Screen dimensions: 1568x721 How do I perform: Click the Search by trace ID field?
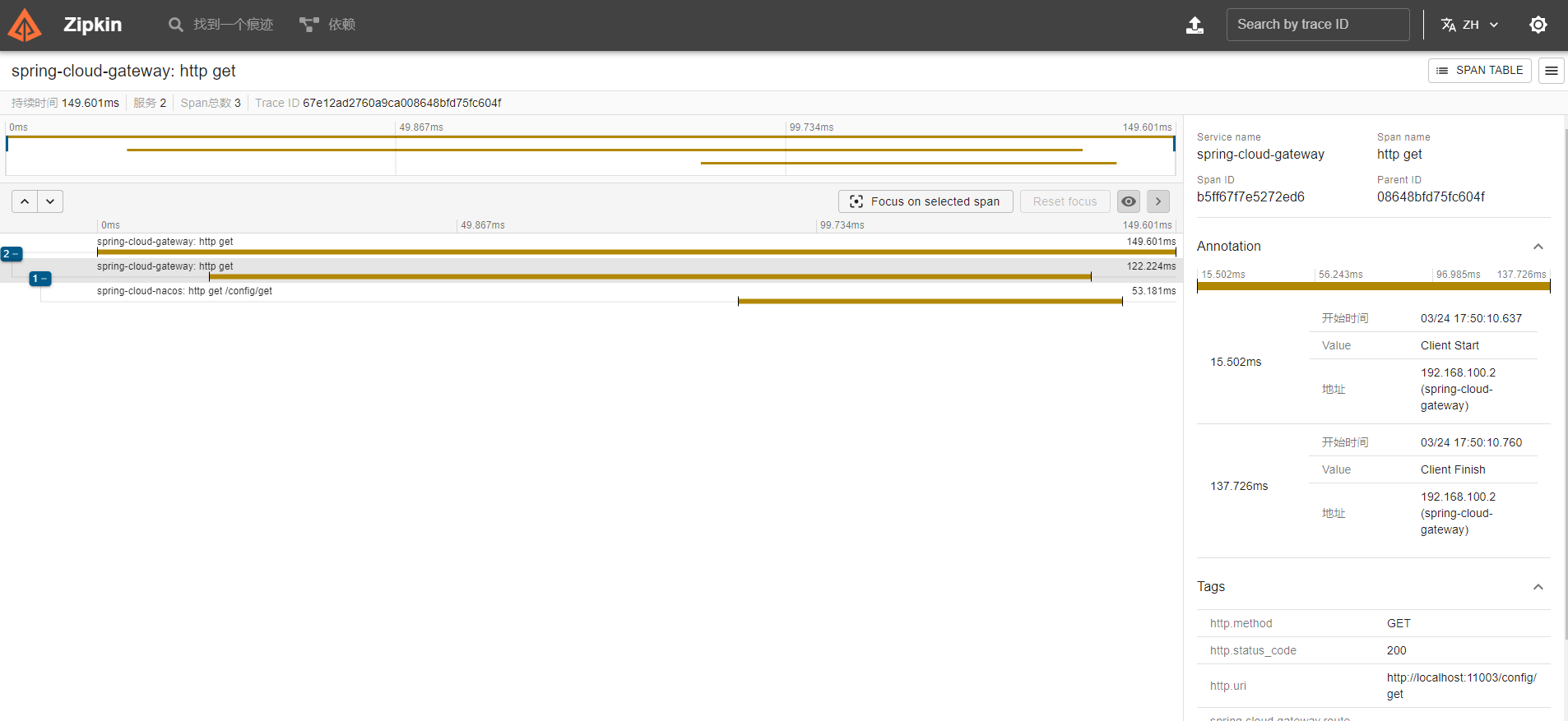(x=1317, y=25)
